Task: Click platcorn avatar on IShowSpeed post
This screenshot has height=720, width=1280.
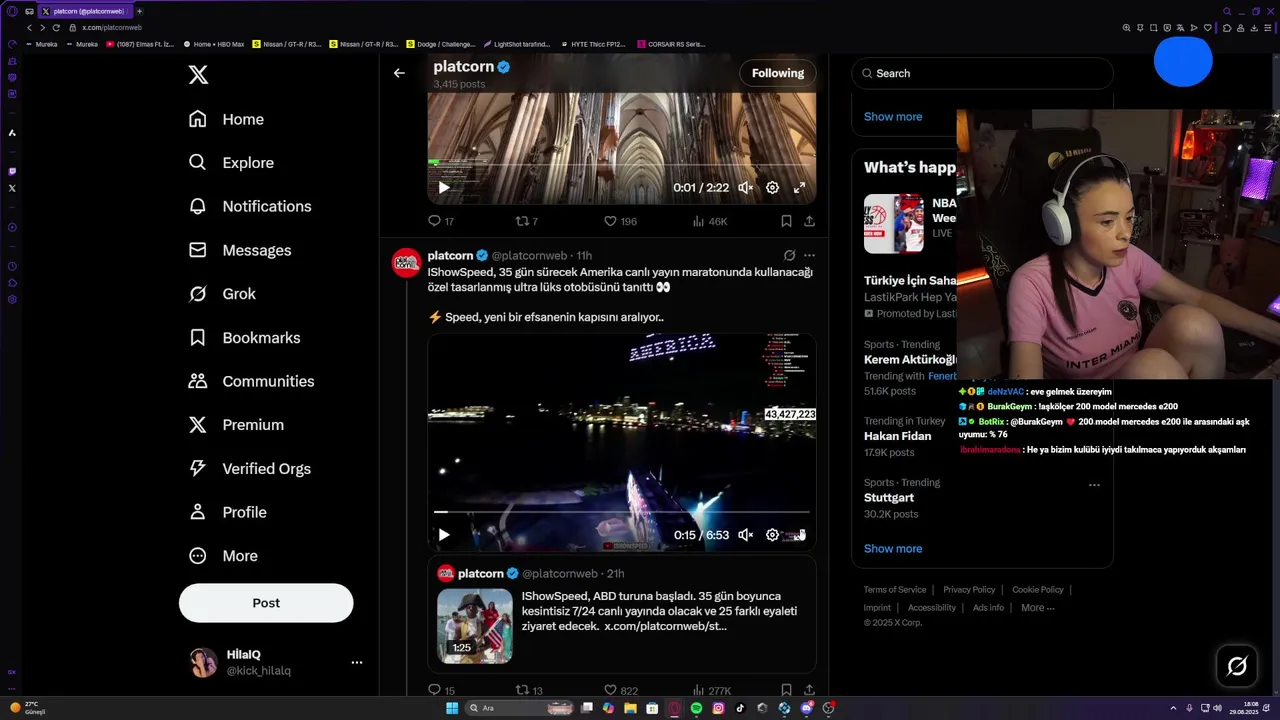Action: [x=406, y=263]
